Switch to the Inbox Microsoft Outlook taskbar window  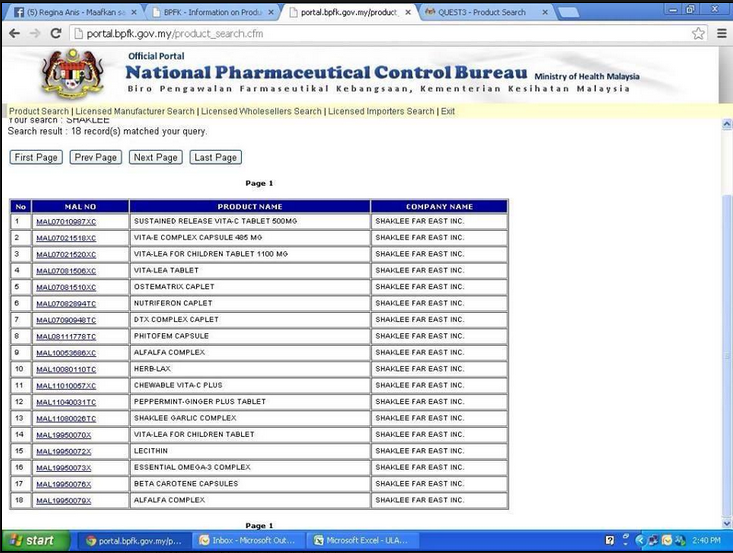point(248,541)
